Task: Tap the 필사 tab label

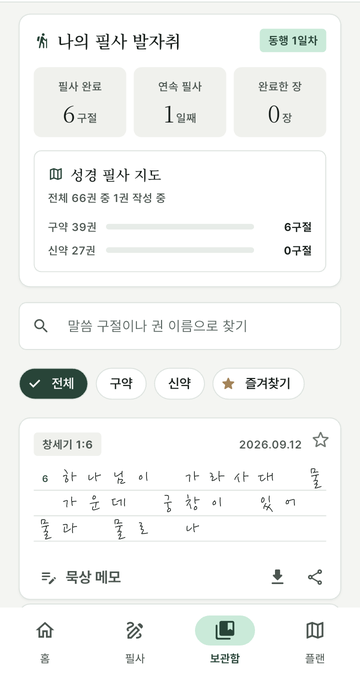Action: [x=135, y=658]
